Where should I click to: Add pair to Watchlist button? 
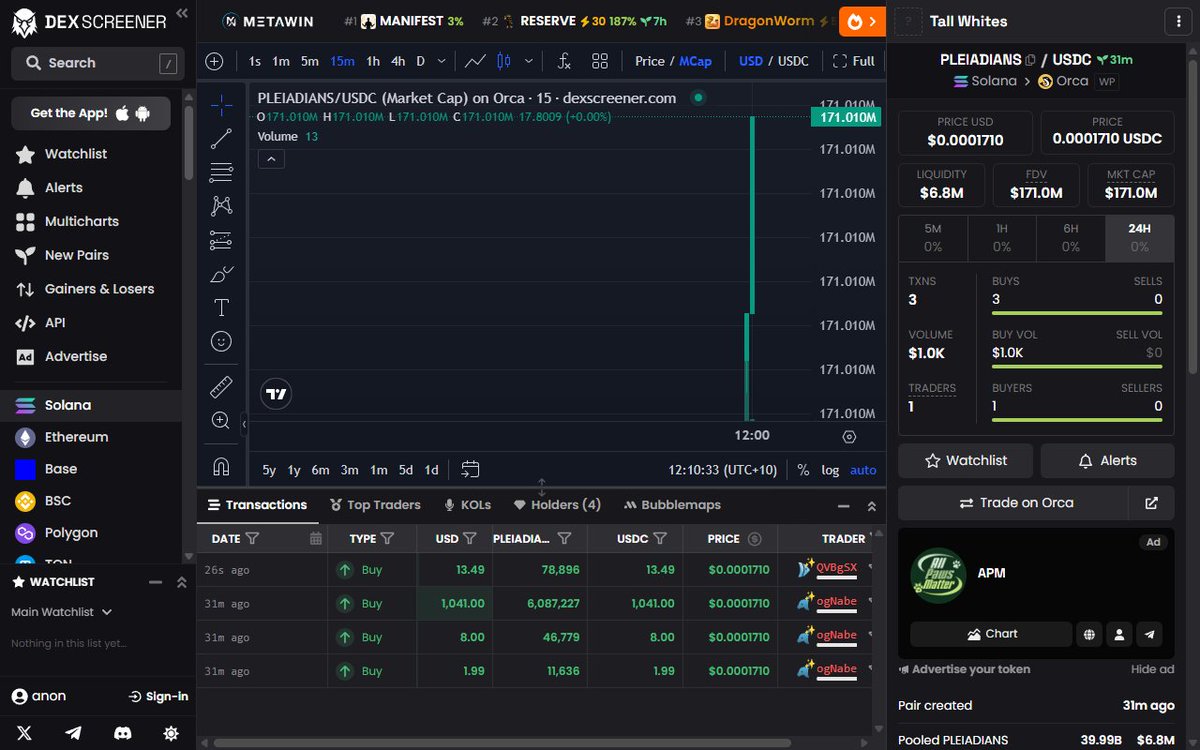tap(965, 461)
